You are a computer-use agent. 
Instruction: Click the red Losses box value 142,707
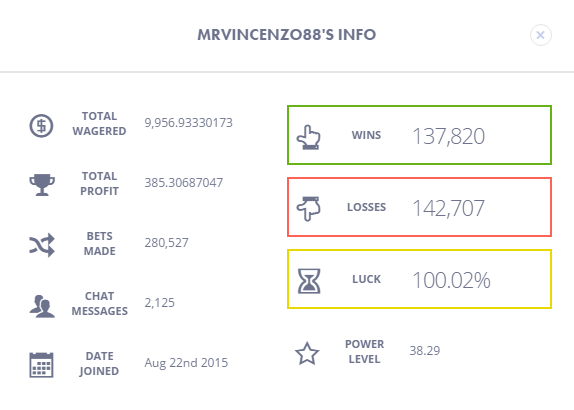(x=448, y=208)
